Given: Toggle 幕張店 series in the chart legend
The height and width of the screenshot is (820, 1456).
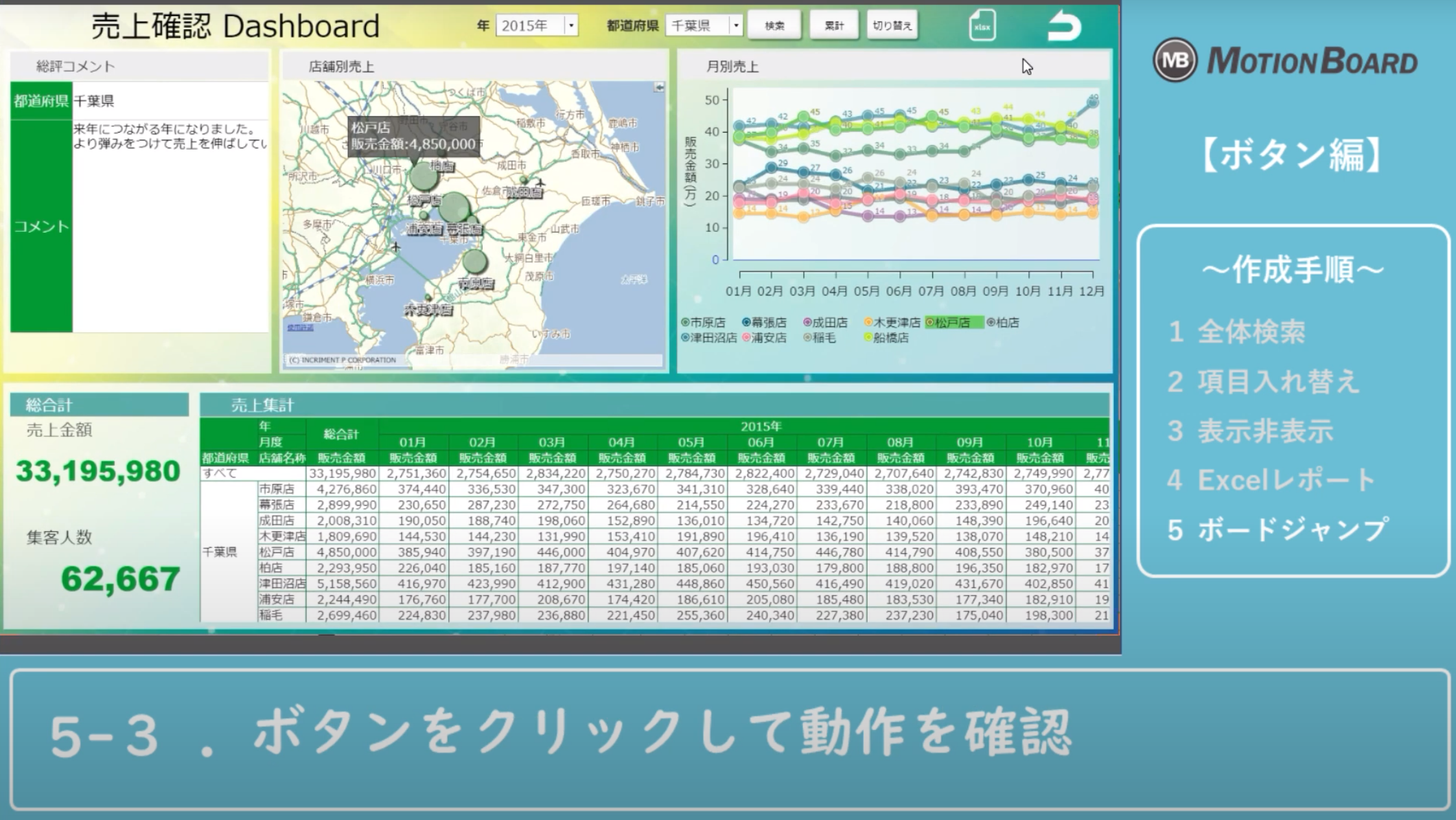Looking at the screenshot, I should (764, 323).
